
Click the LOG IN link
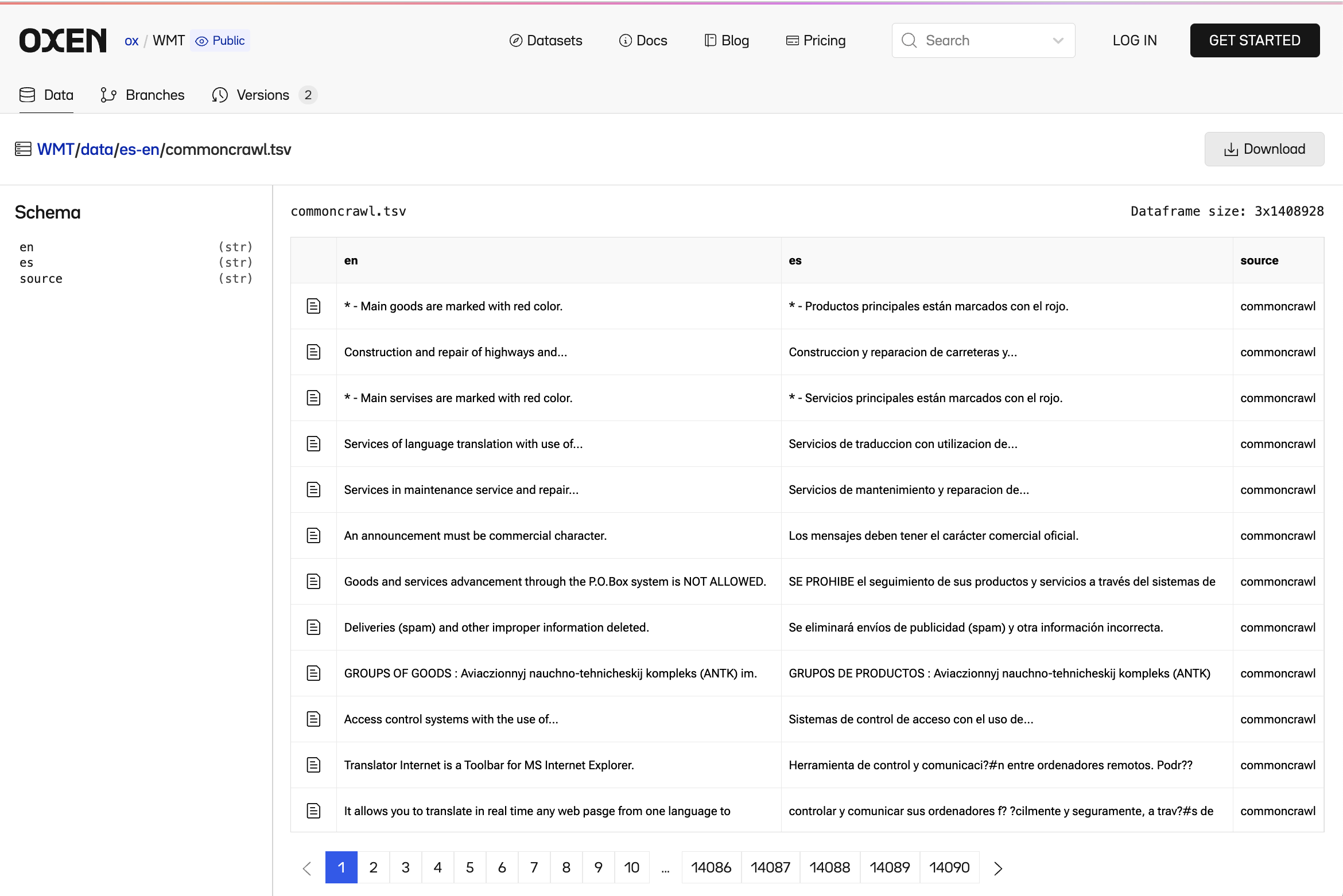pyautogui.click(x=1134, y=41)
